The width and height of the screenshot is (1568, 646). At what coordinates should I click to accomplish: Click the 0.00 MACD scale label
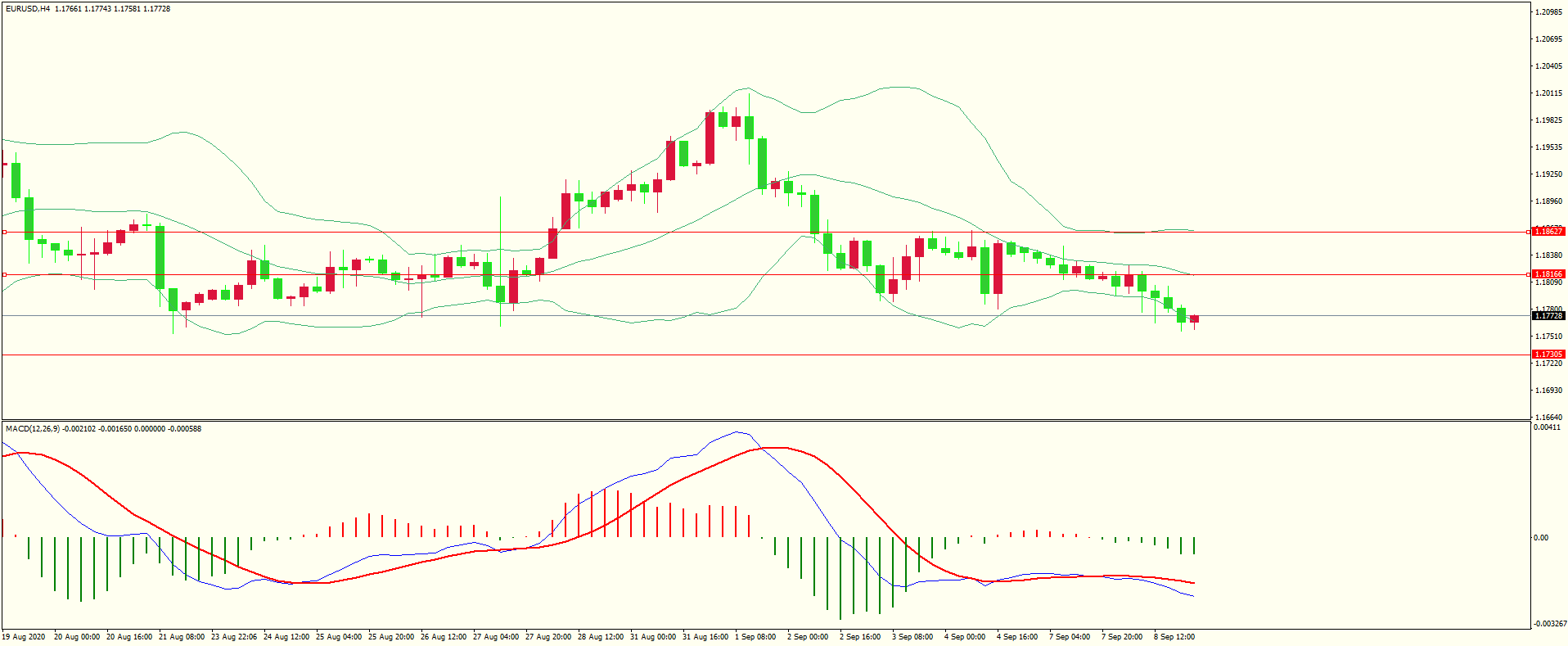[1541, 538]
